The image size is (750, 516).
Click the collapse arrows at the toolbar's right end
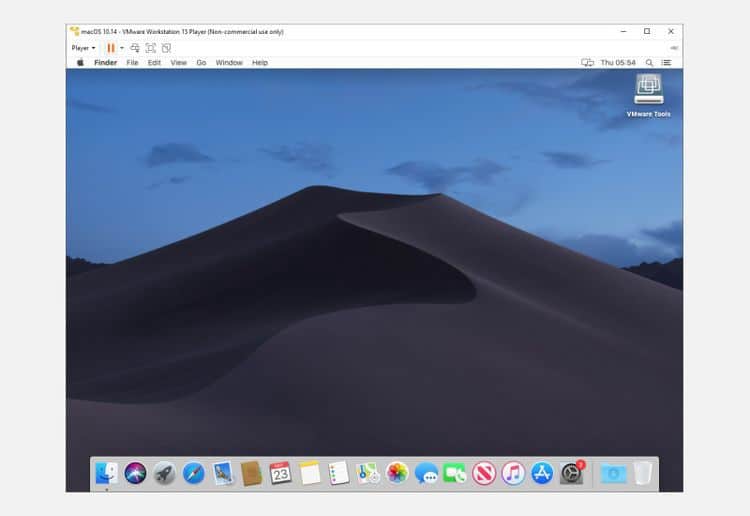tap(674, 48)
